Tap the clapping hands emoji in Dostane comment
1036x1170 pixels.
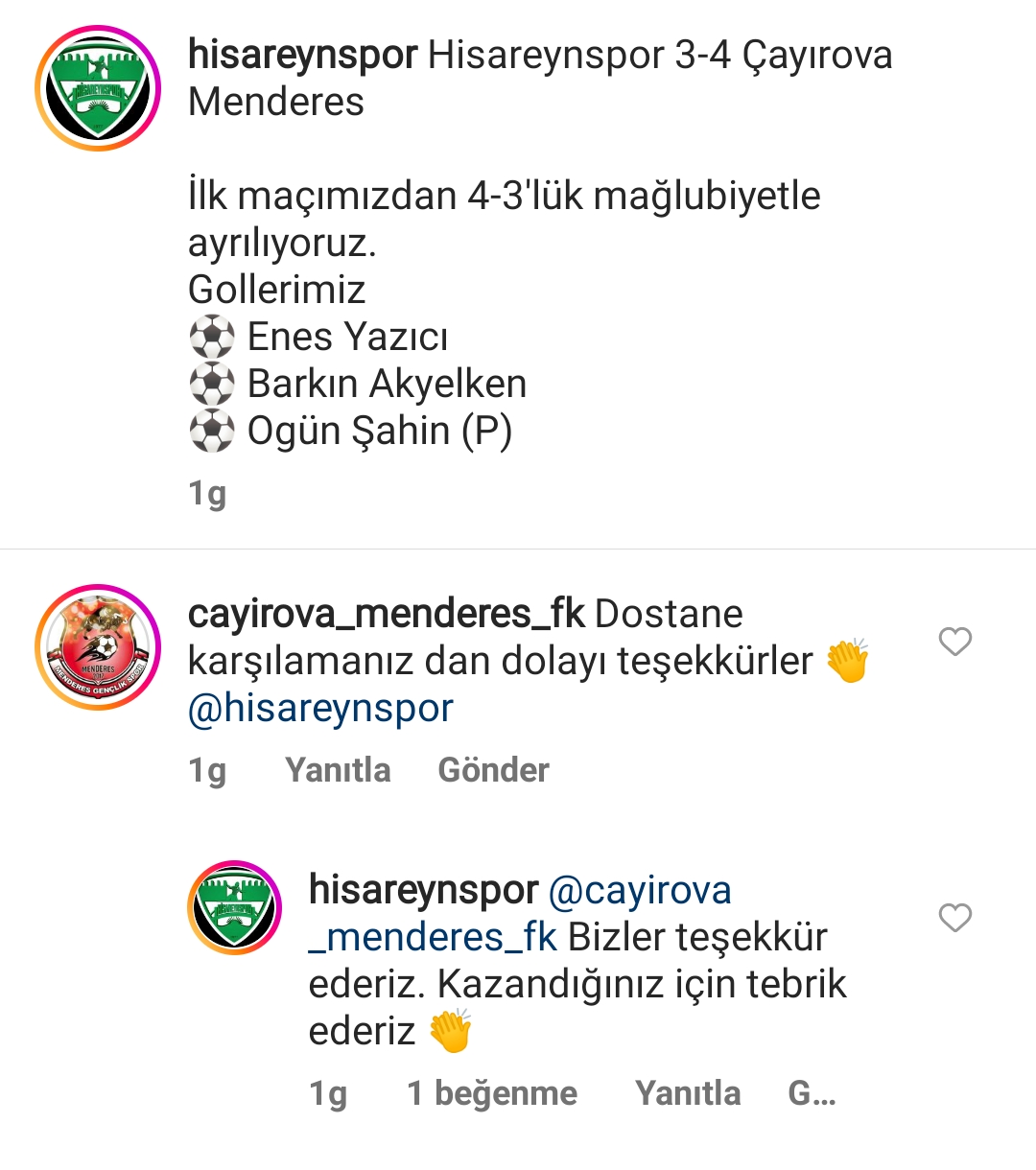tap(847, 660)
